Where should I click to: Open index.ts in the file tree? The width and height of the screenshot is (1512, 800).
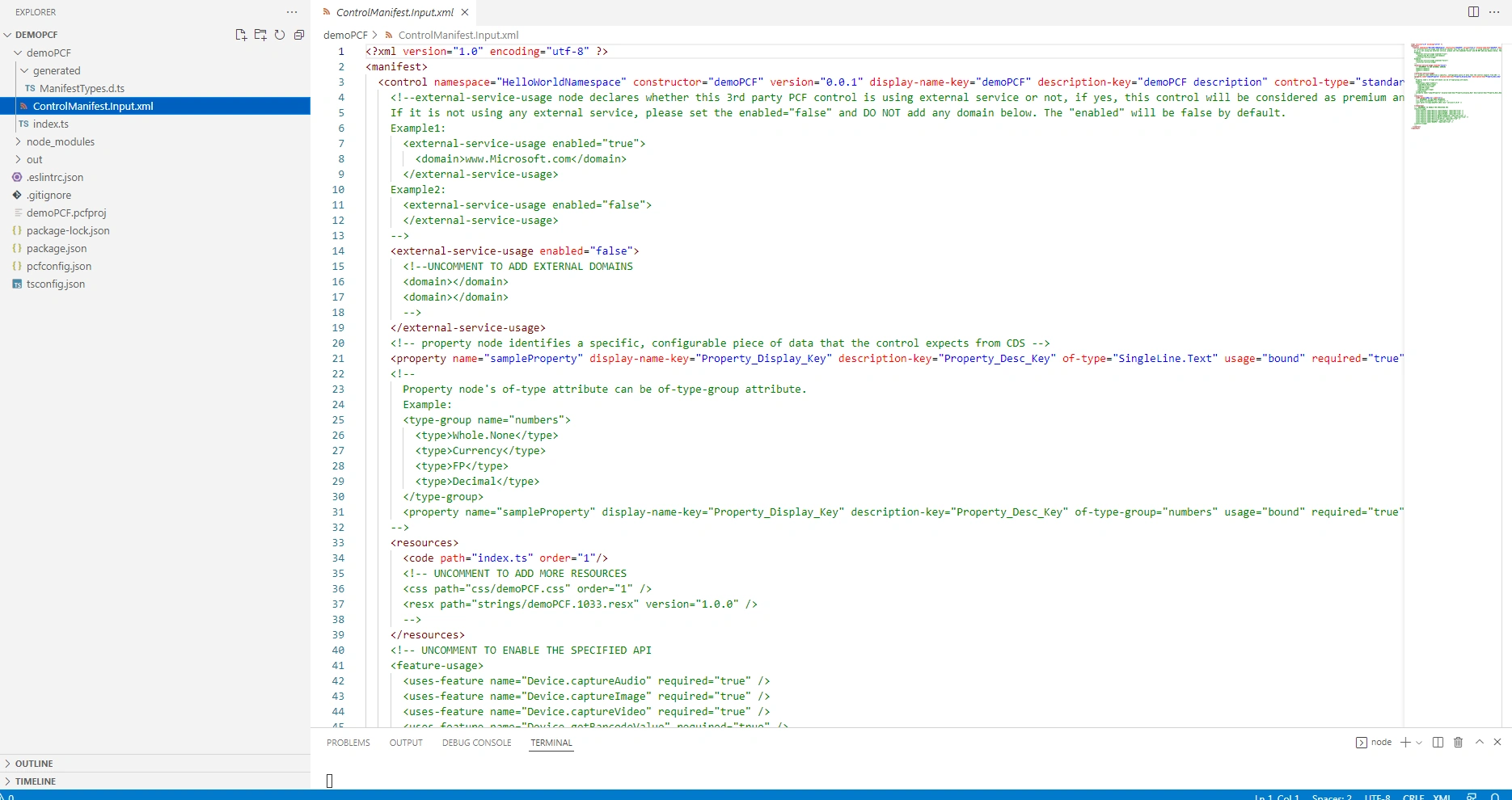click(x=50, y=124)
